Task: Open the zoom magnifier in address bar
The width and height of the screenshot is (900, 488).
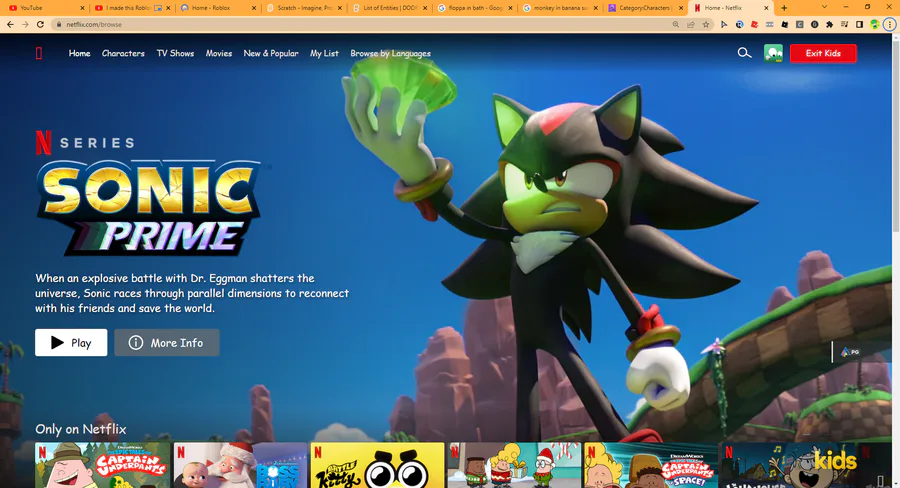Action: pyautogui.click(x=676, y=25)
